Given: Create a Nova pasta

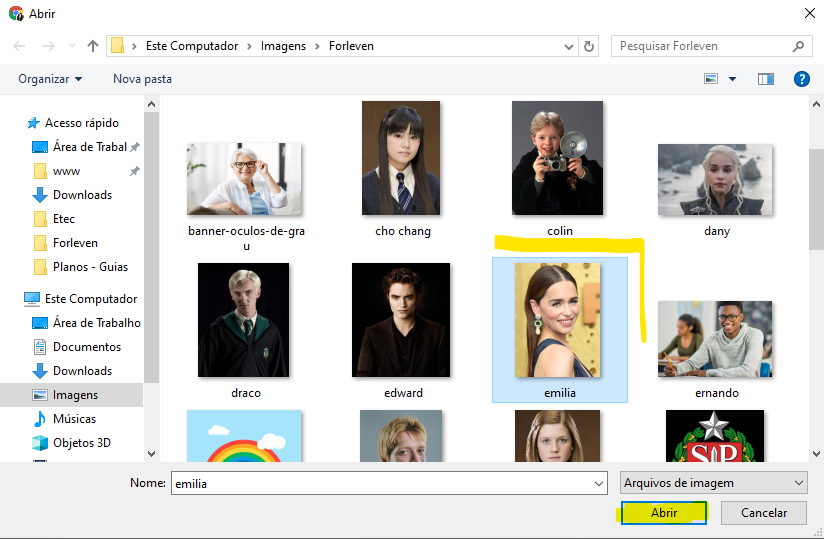Looking at the screenshot, I should coord(142,79).
